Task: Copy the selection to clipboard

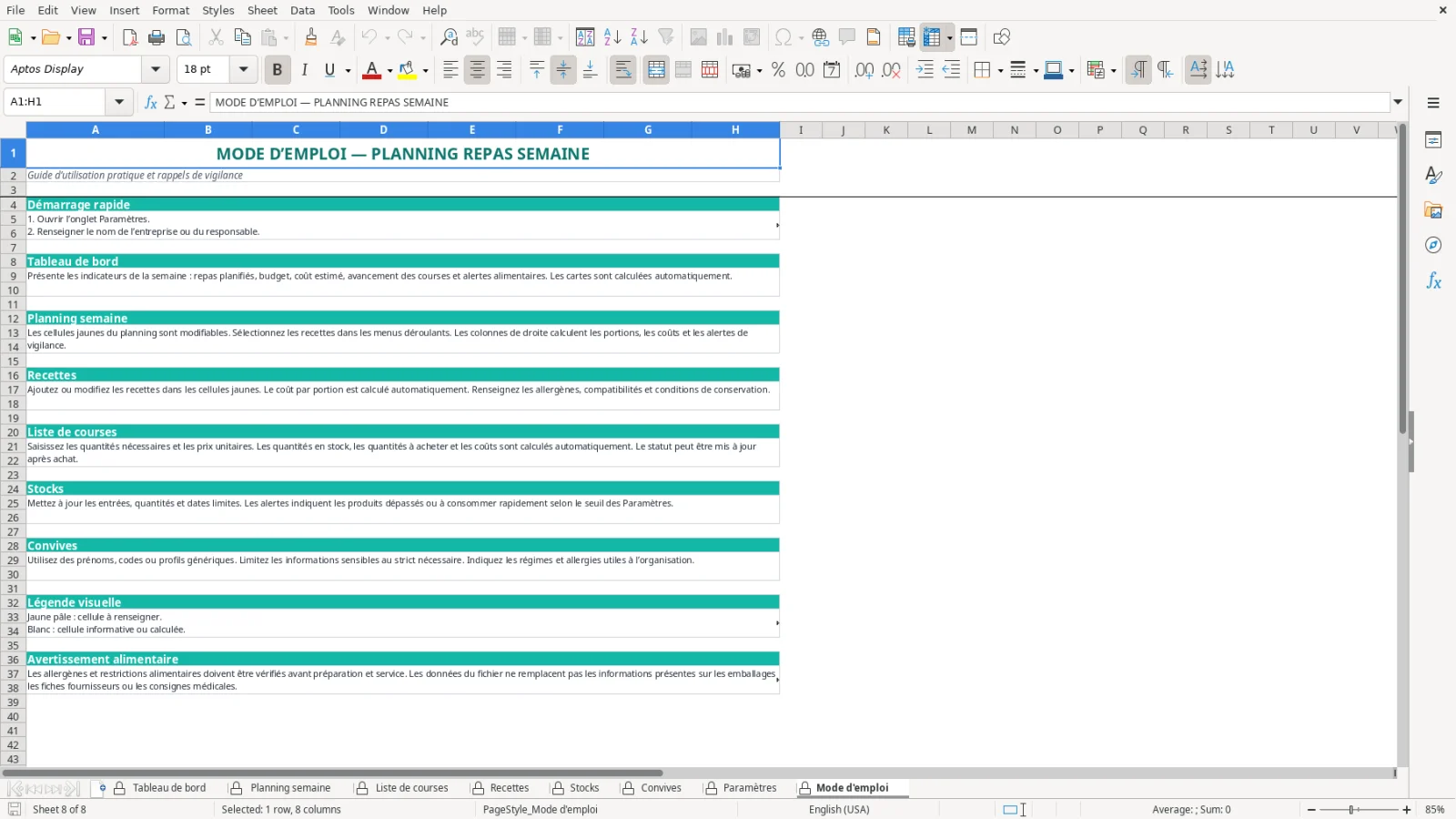Action: click(x=242, y=37)
